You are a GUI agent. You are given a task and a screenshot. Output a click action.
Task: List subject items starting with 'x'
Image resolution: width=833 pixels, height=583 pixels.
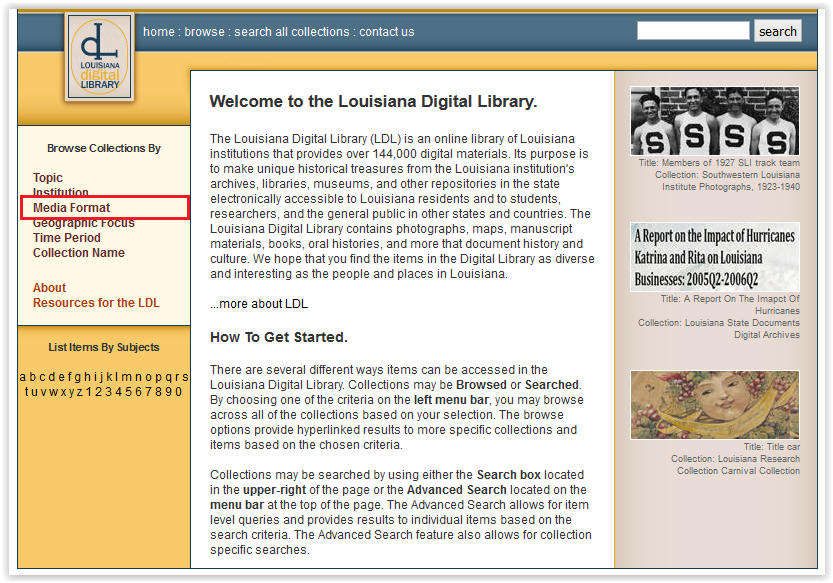coord(63,392)
